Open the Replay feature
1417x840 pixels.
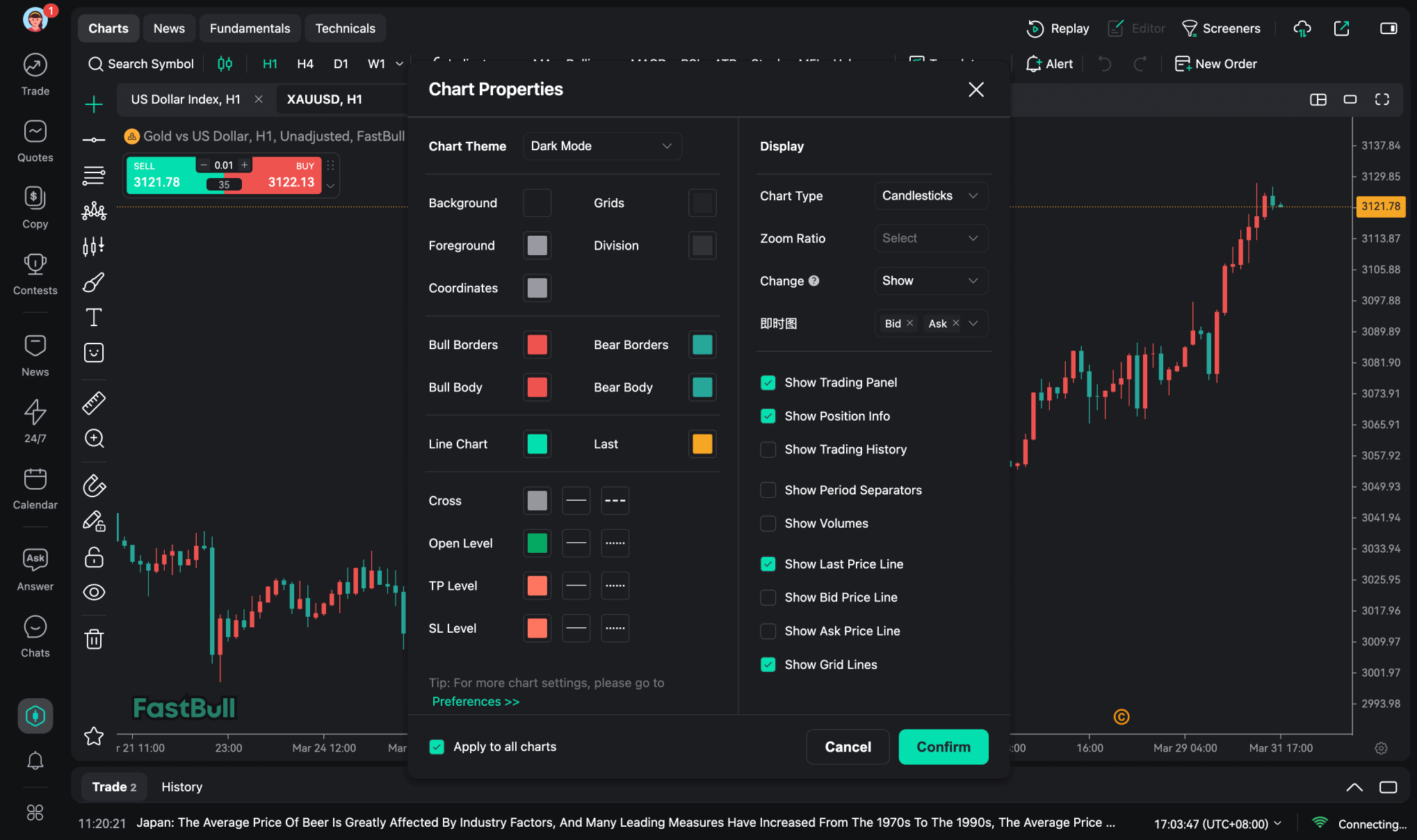(1058, 29)
